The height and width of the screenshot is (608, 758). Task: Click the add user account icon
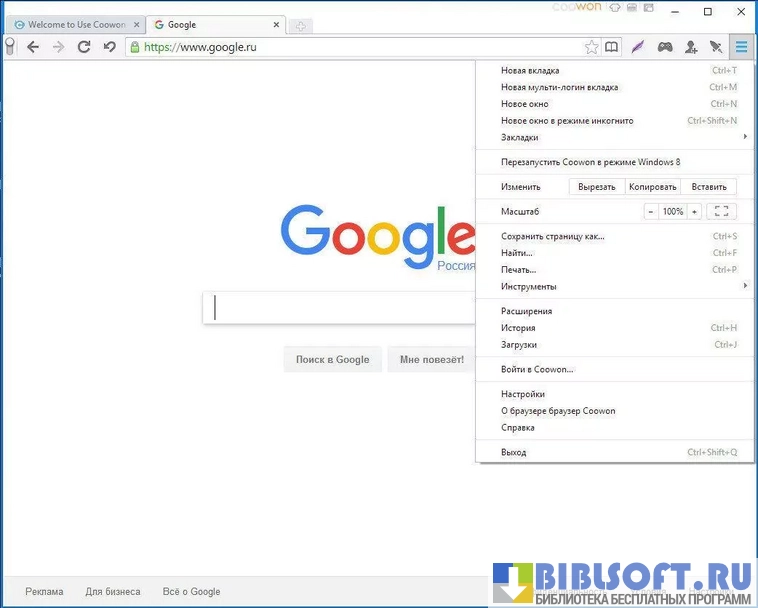690,47
